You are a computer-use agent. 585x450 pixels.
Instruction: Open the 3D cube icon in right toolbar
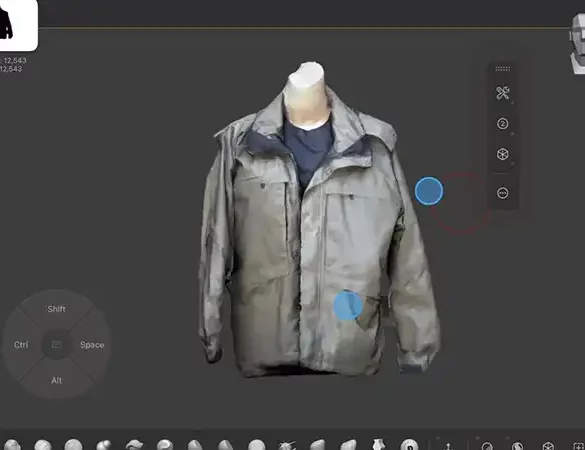503,154
